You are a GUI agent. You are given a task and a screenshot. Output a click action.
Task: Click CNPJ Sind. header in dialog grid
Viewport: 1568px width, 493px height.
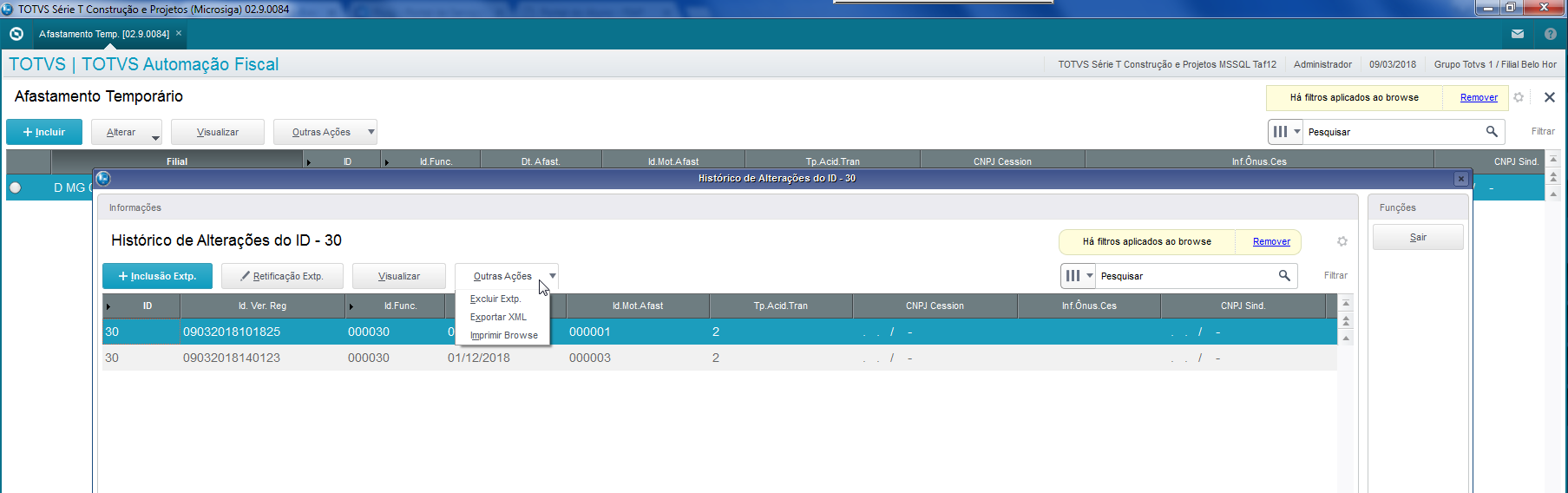tap(1243, 306)
